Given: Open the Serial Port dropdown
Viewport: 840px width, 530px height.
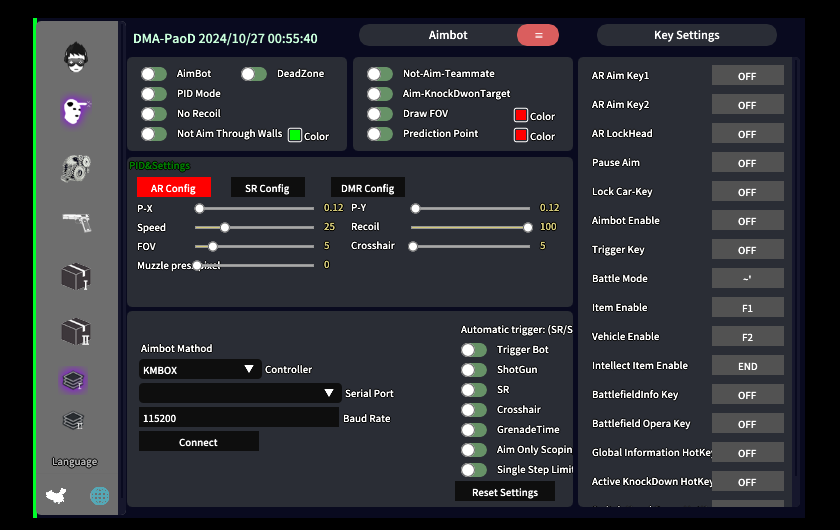Looking at the screenshot, I should click(x=240, y=393).
